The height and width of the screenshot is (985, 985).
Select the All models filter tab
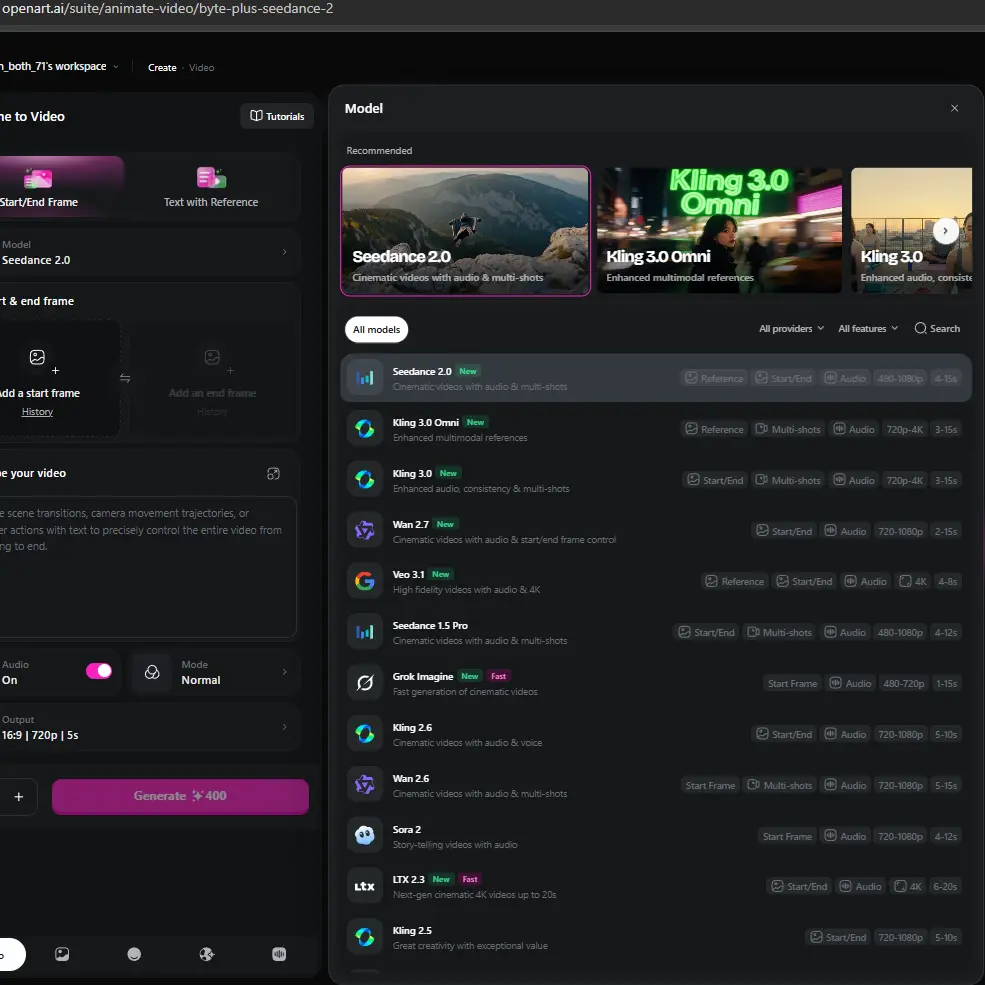376,329
